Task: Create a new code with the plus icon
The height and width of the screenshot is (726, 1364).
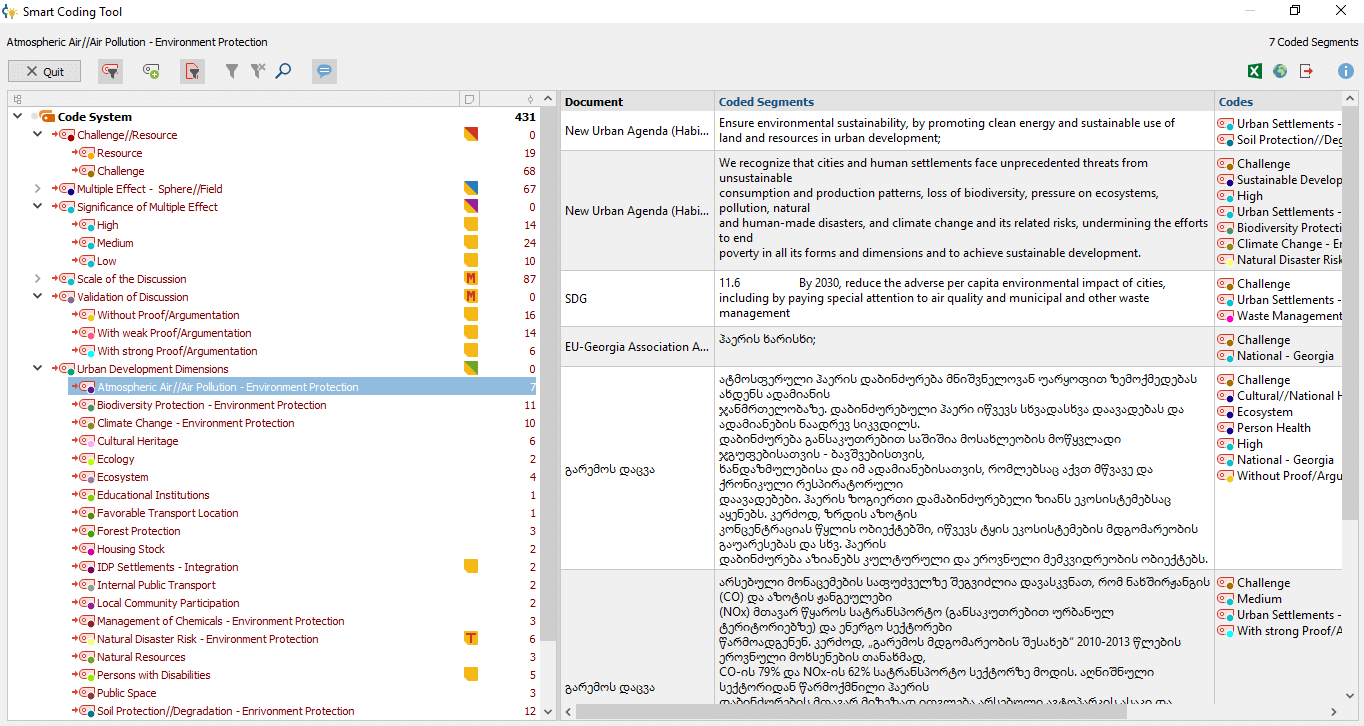Action: click(x=151, y=71)
